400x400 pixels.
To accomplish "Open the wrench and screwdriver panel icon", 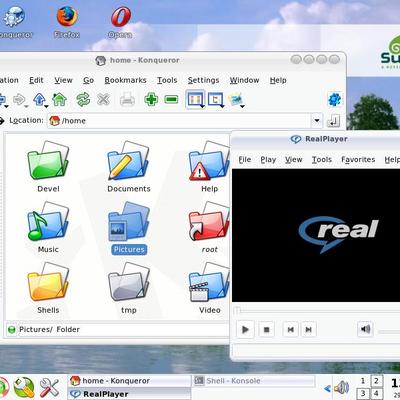I will point(49,388).
